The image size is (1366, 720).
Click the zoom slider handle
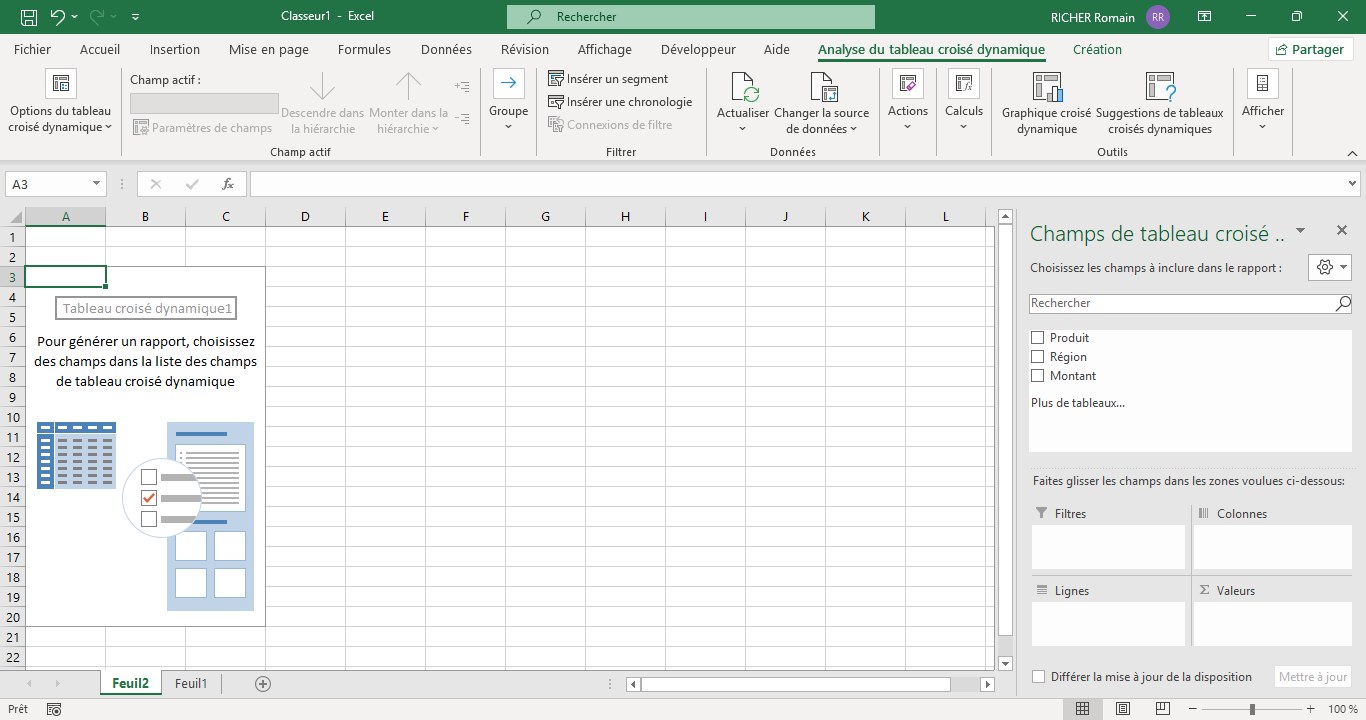point(1252,709)
